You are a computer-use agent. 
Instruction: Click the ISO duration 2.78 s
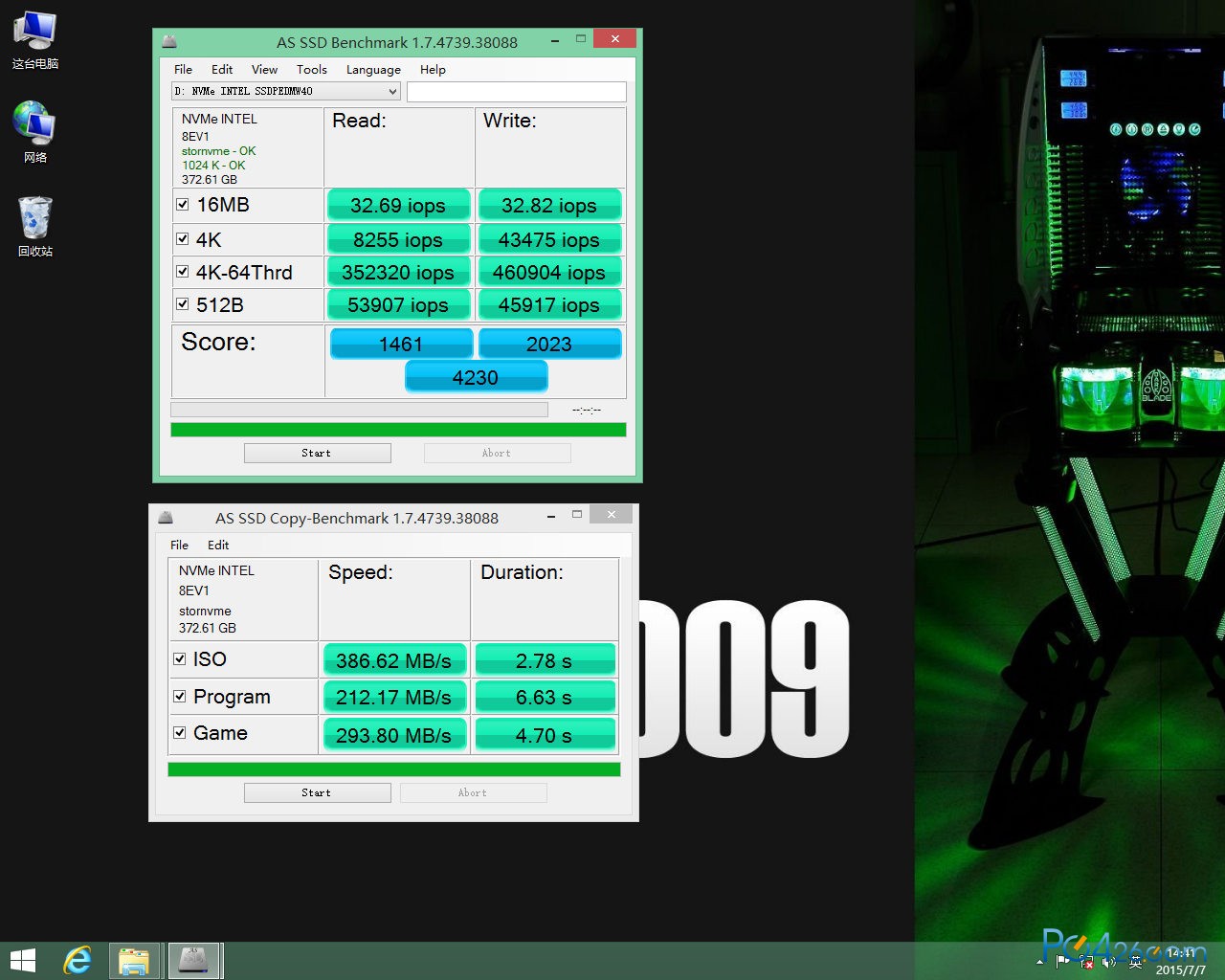pos(545,660)
